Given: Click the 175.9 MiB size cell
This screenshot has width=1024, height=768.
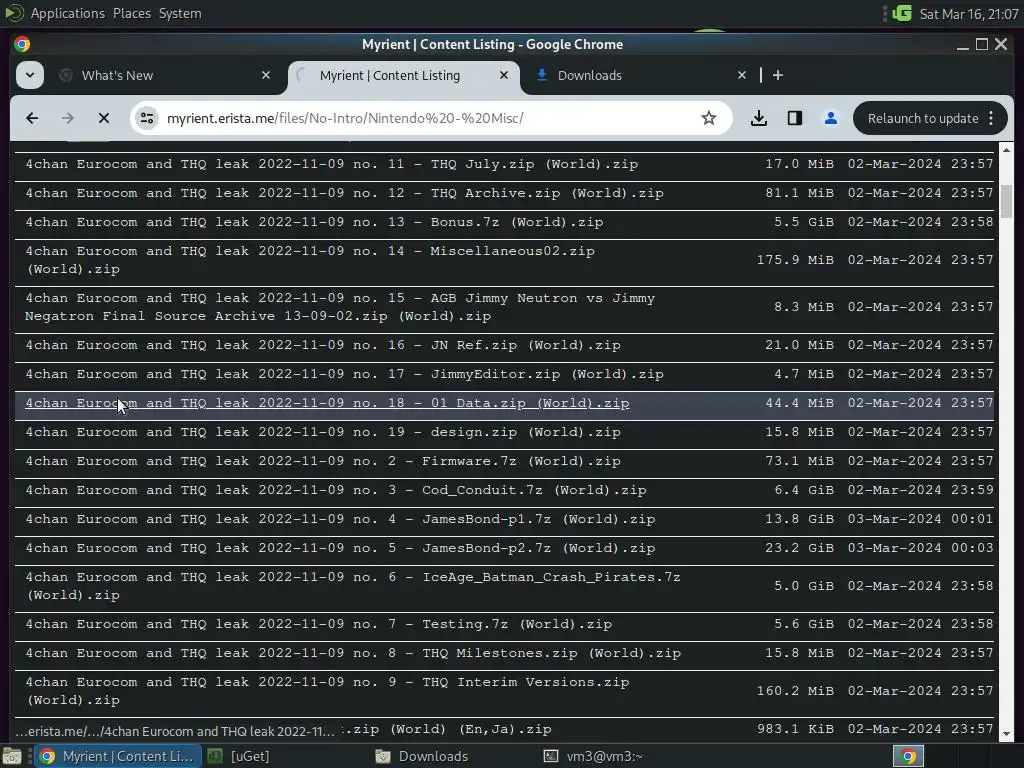Looking at the screenshot, I should 795,260.
